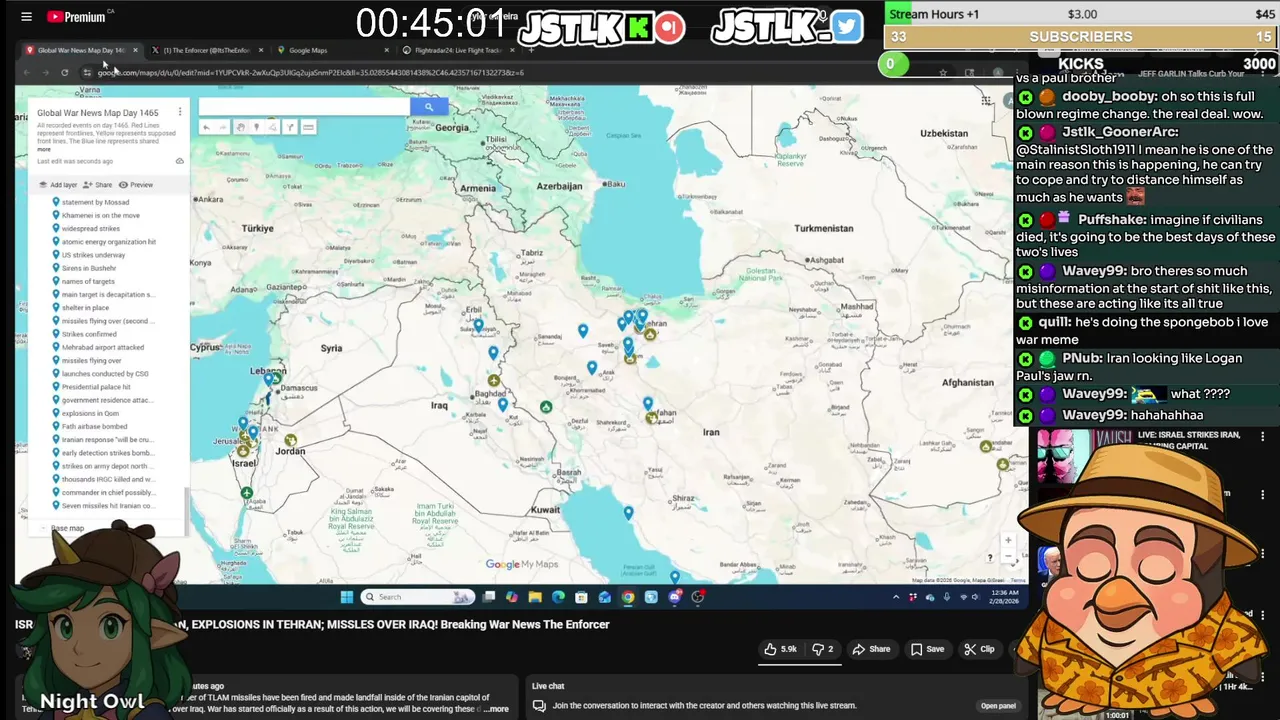
Task: Zoom in on the map
Action: [x=1008, y=540]
